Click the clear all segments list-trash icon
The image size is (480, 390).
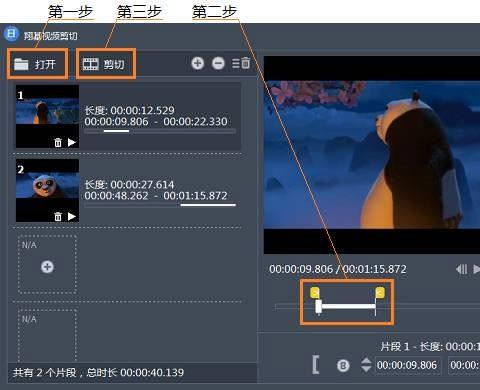(241, 63)
